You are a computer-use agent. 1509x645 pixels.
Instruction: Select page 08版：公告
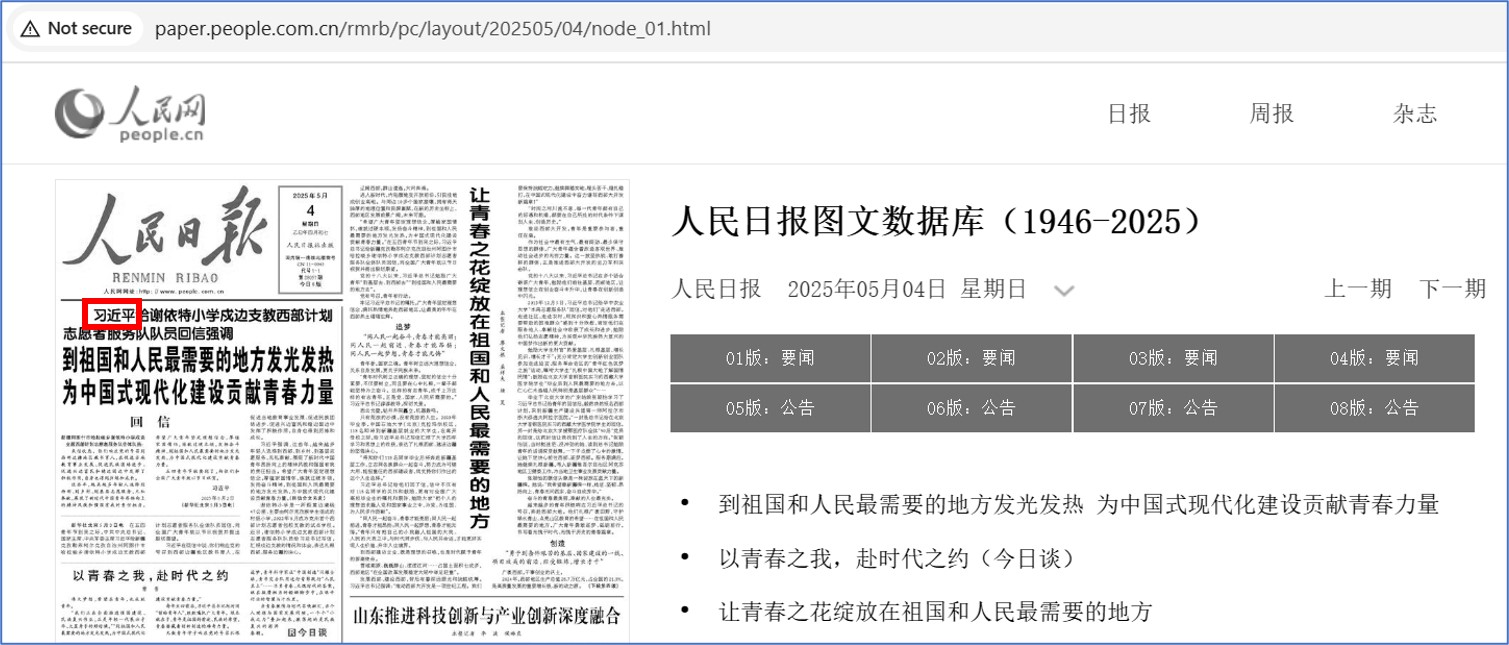pyautogui.click(x=1374, y=408)
